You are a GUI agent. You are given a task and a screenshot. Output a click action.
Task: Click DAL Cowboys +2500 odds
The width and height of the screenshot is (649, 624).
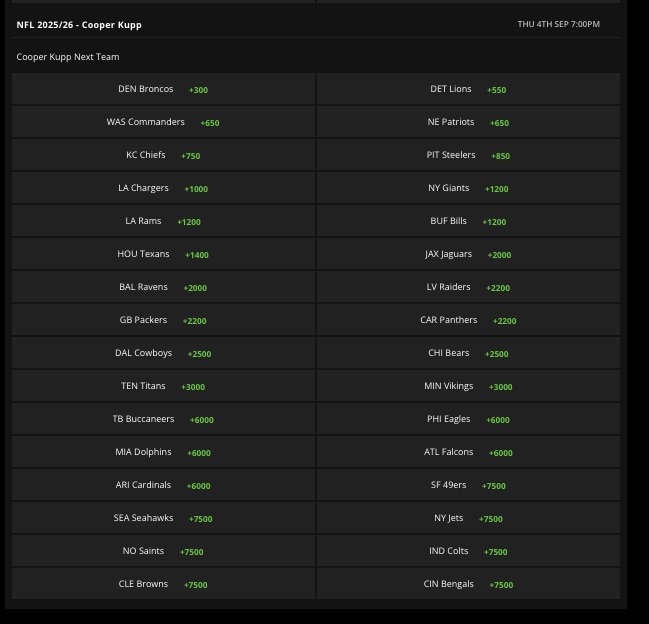click(x=163, y=353)
